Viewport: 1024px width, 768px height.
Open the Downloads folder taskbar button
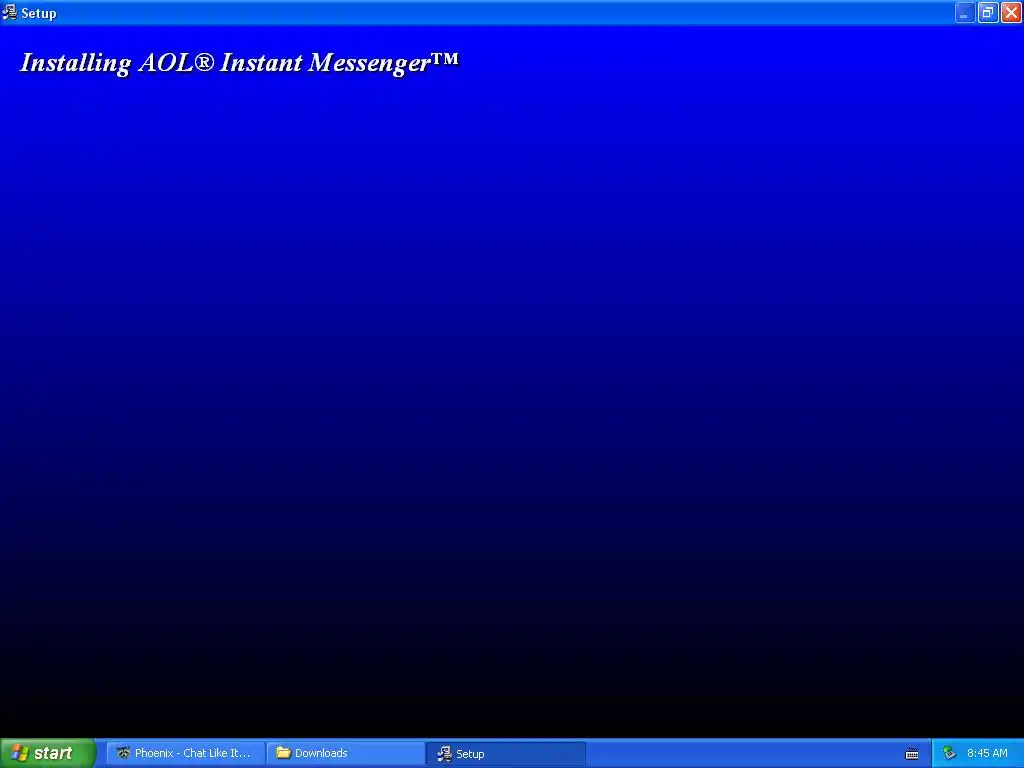[x=346, y=753]
